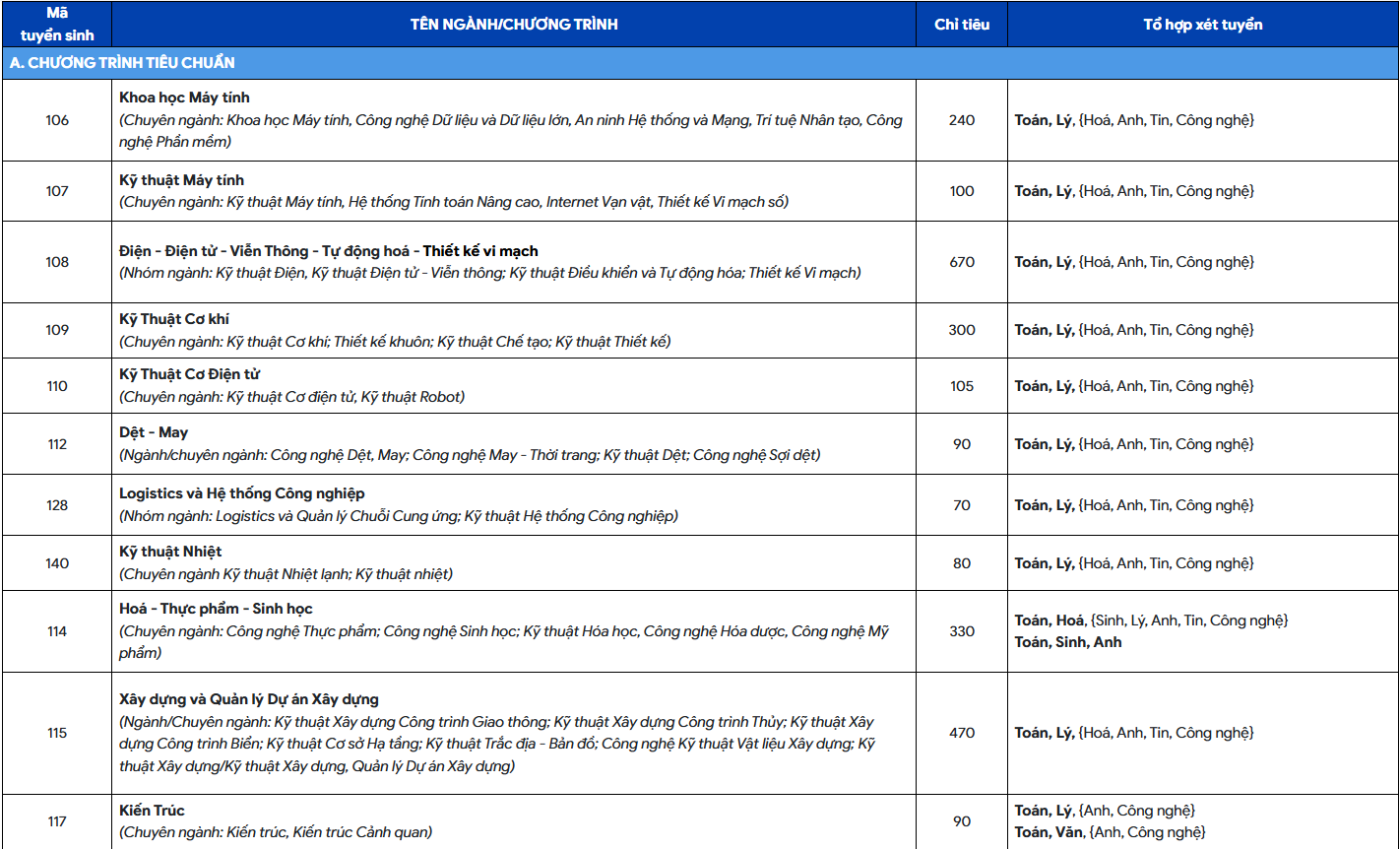Click the 'Kỹ Thuật Cơ Điện tử' program name

(x=189, y=374)
